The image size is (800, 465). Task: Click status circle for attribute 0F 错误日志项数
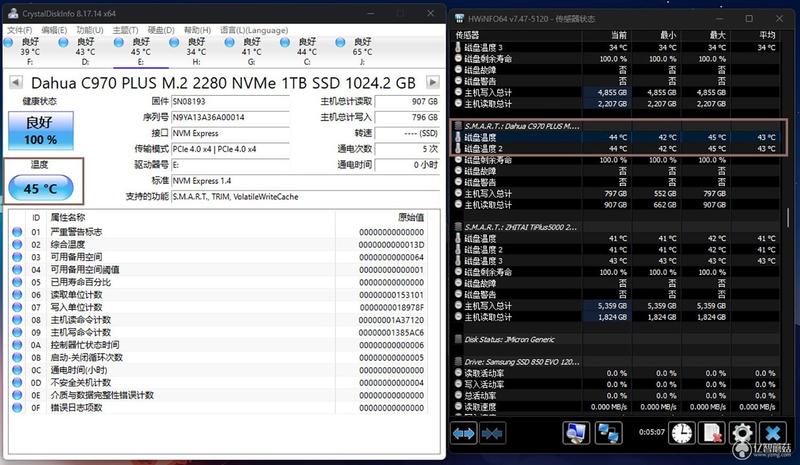(17, 407)
